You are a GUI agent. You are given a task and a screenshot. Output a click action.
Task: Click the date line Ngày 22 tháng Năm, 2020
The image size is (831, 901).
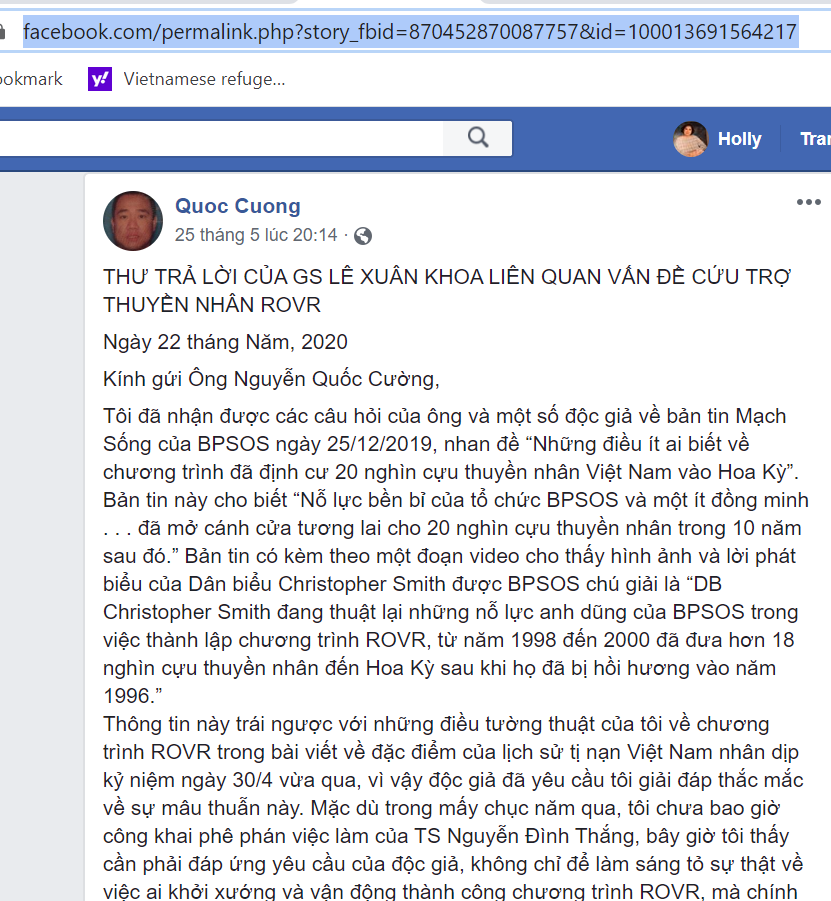click(225, 342)
